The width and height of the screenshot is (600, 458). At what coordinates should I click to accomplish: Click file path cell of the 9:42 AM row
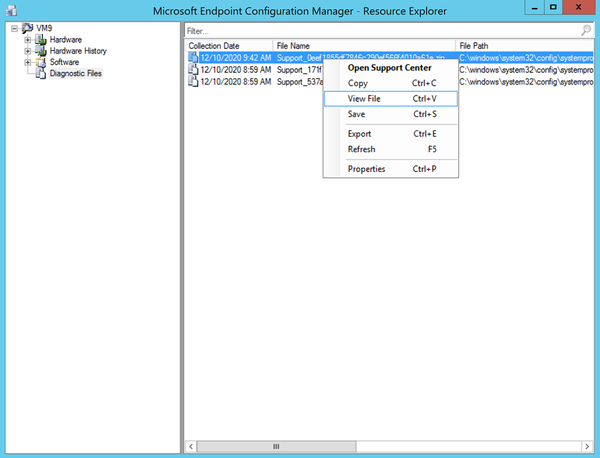(526, 58)
